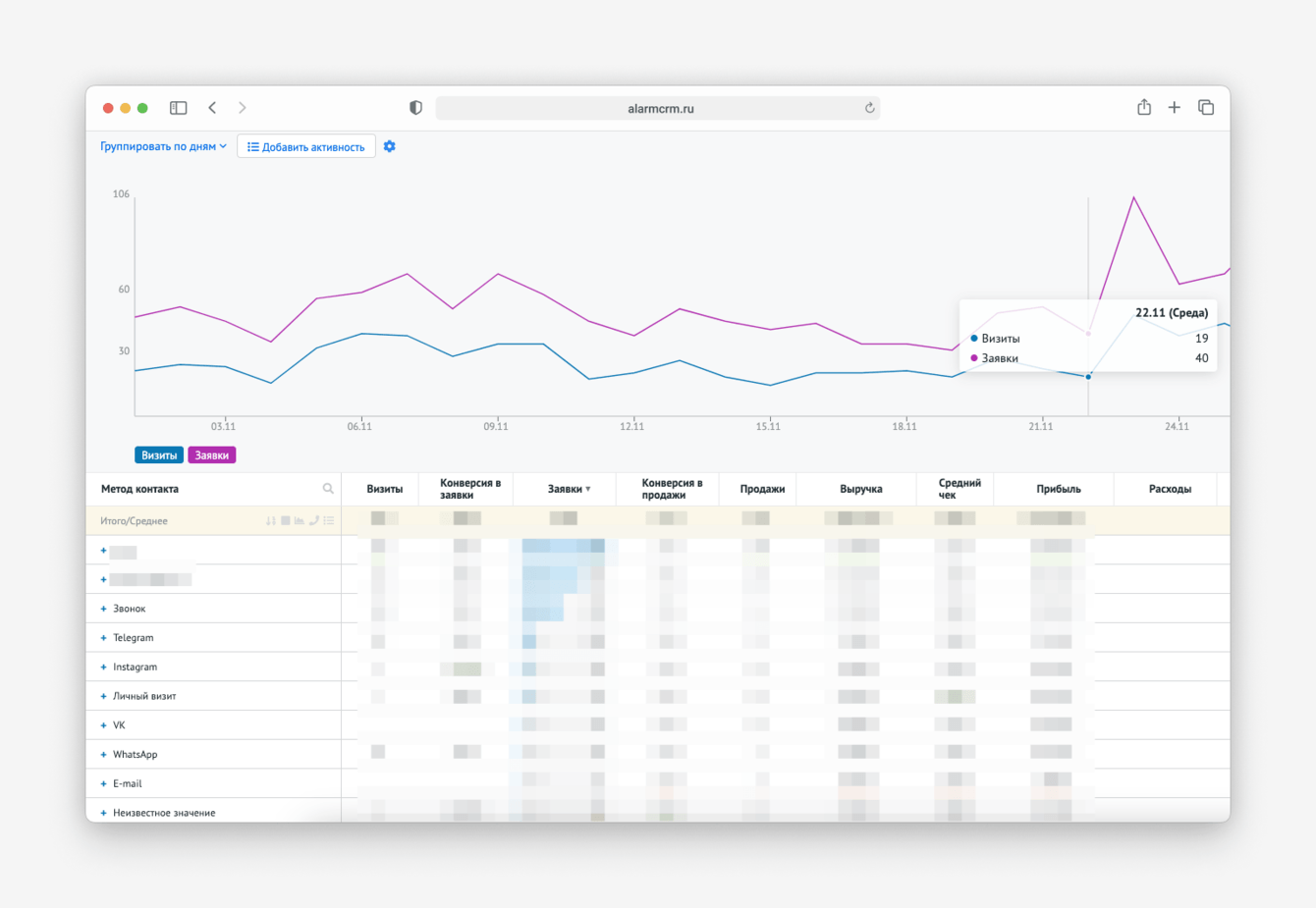
Task: Click the area chart icon in totals row
Action: point(300,521)
